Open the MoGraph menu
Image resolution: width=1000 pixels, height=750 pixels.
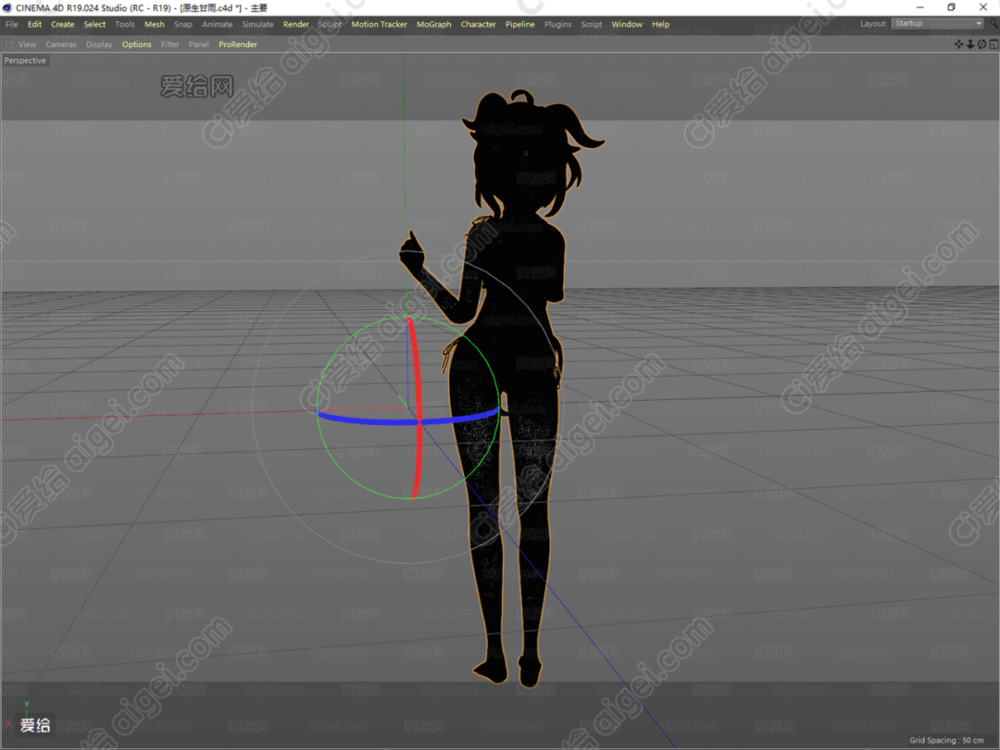coord(434,24)
